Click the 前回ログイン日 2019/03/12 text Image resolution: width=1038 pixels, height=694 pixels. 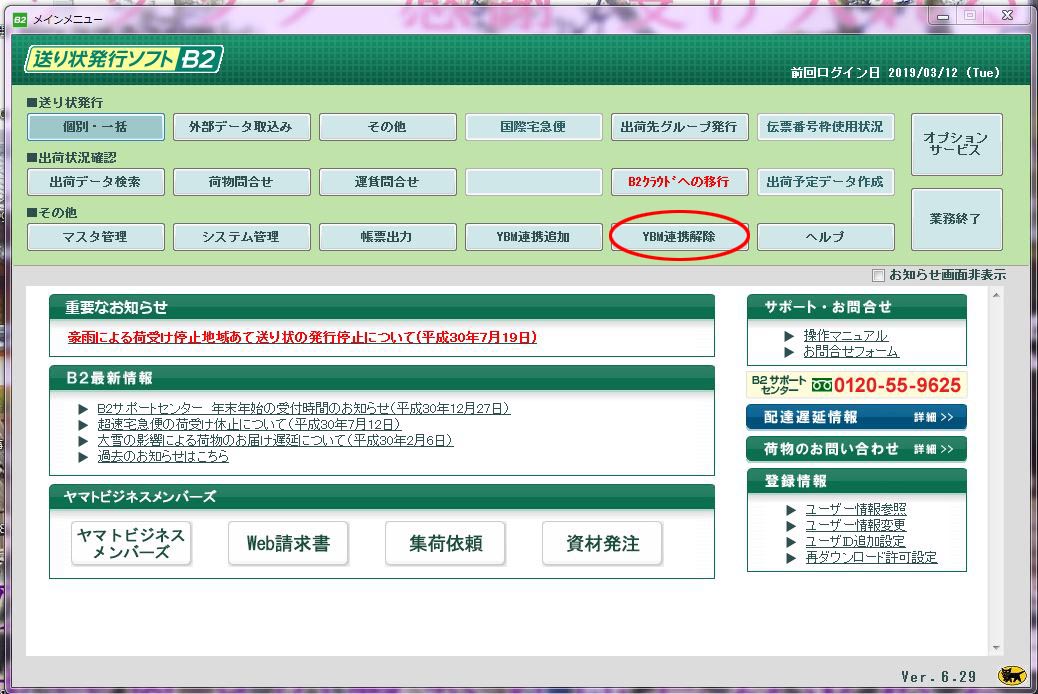(x=895, y=73)
